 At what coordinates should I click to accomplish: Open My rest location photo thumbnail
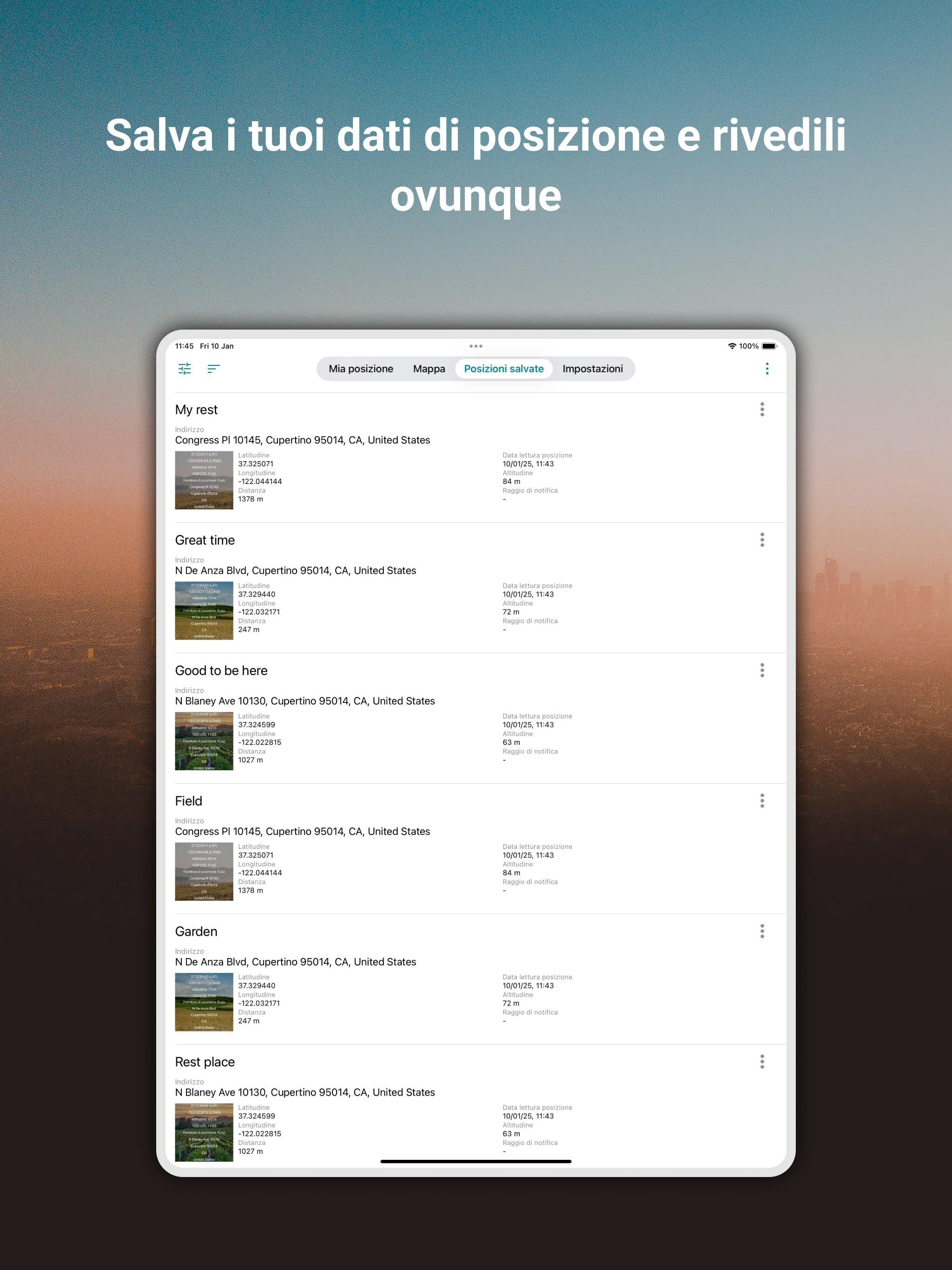(x=204, y=480)
